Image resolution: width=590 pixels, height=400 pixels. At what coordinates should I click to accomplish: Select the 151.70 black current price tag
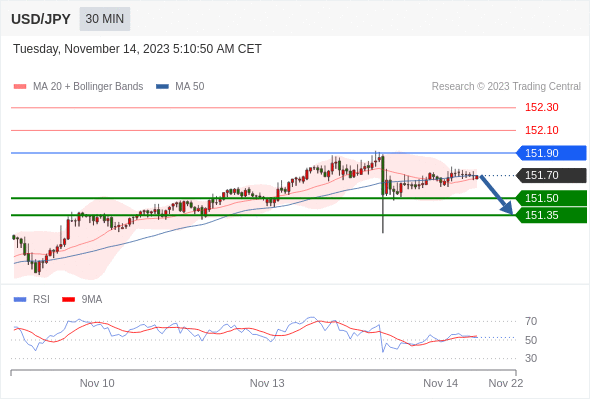tap(551, 175)
